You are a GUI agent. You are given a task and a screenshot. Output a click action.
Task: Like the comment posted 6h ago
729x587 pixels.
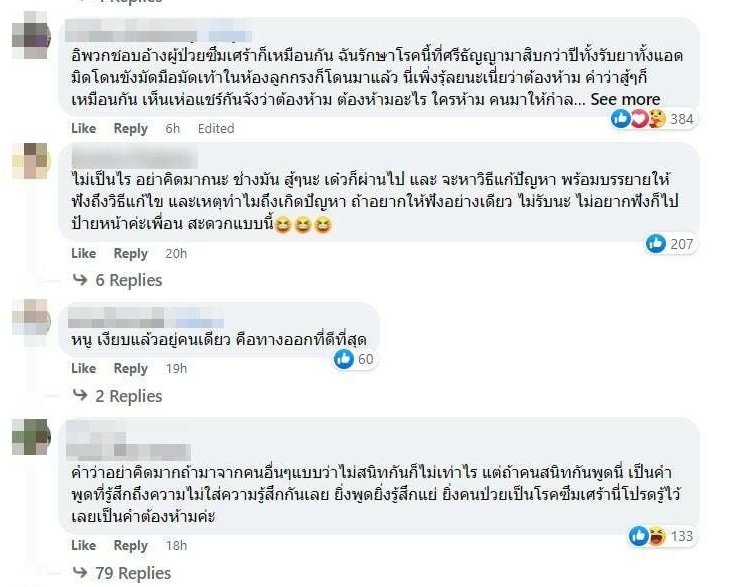click(x=84, y=128)
